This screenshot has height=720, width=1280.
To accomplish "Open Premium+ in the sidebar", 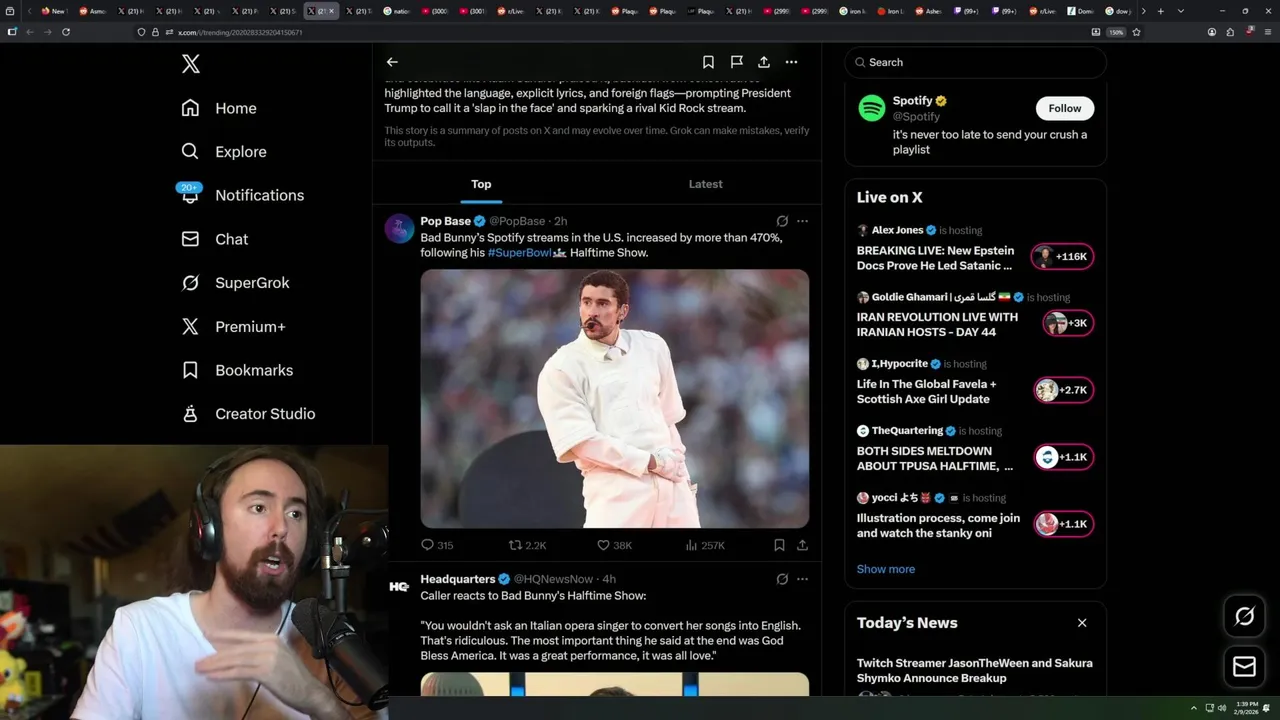I will pos(234,326).
